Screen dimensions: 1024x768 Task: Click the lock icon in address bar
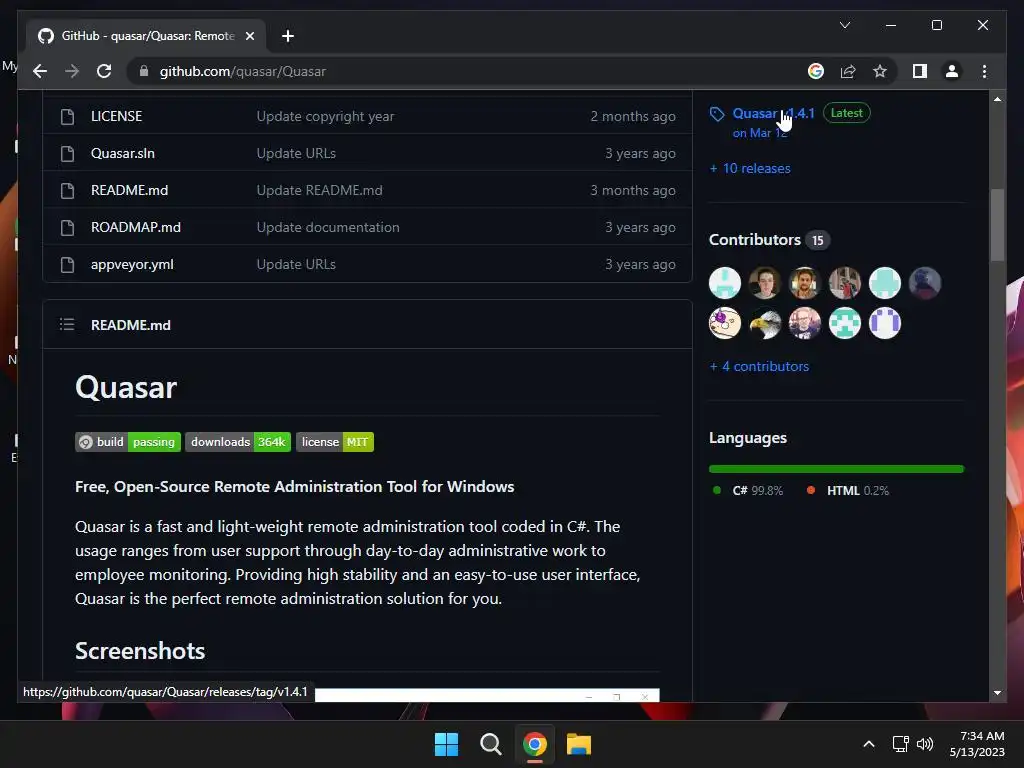[x=144, y=71]
